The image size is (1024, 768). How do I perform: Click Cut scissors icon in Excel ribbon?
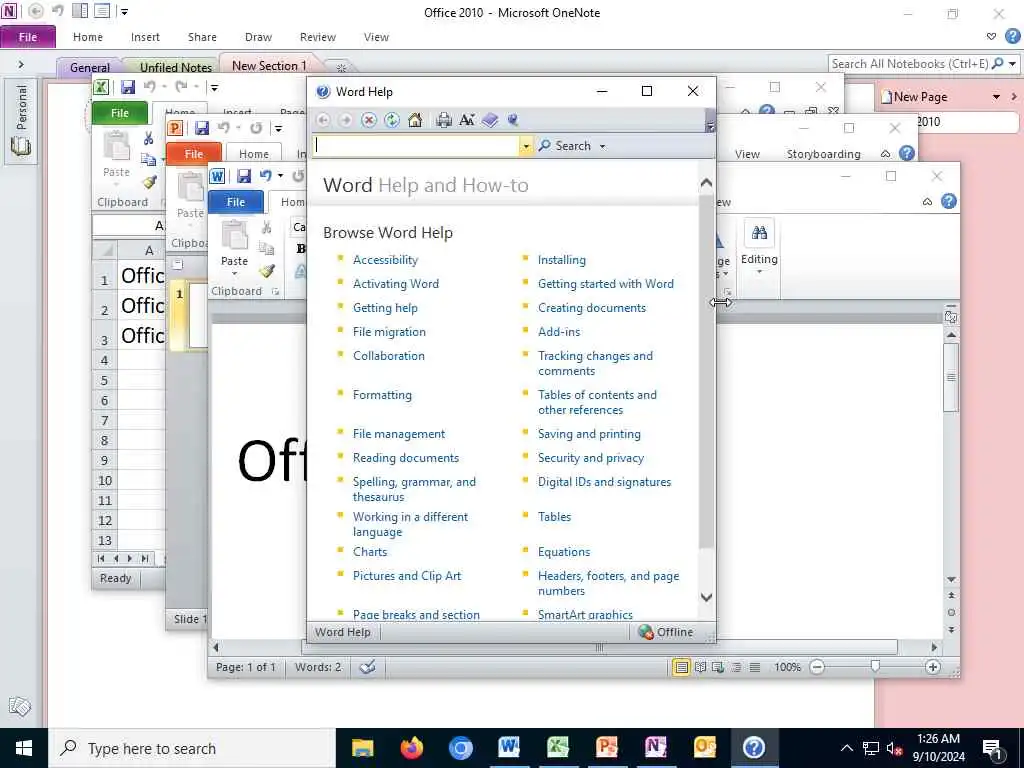tap(148, 138)
